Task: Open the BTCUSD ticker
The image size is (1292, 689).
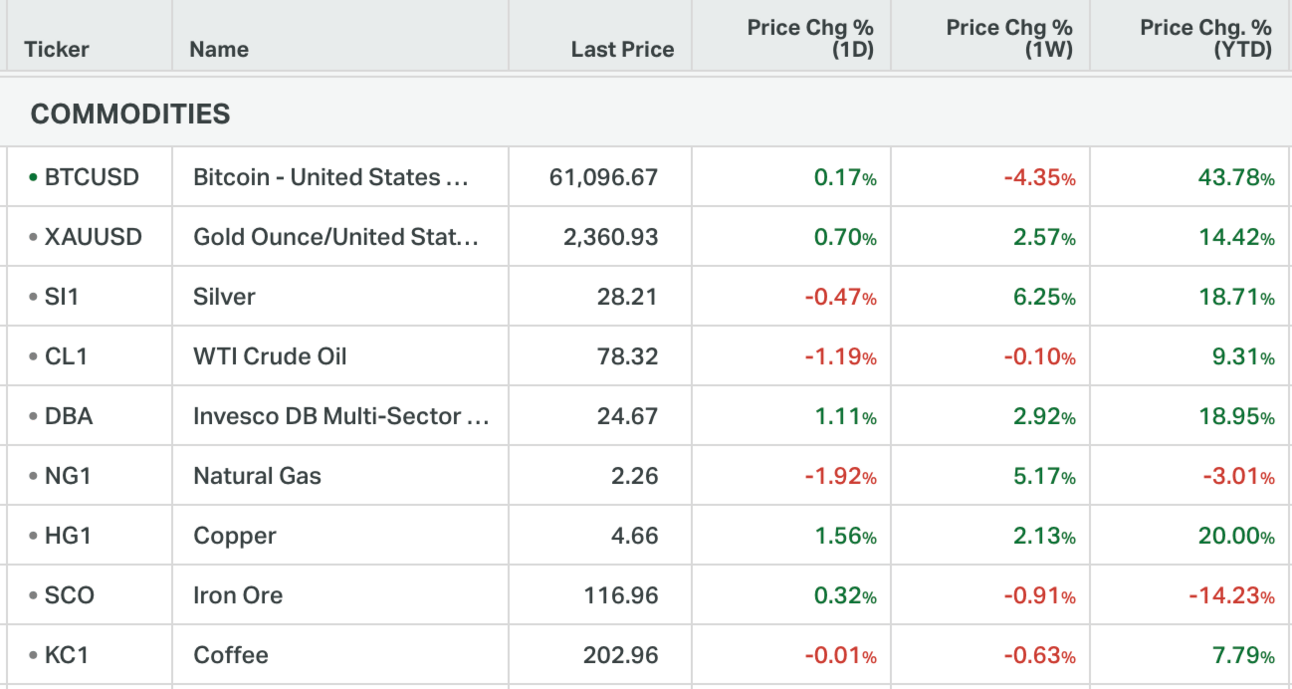Action: pyautogui.click(x=92, y=178)
